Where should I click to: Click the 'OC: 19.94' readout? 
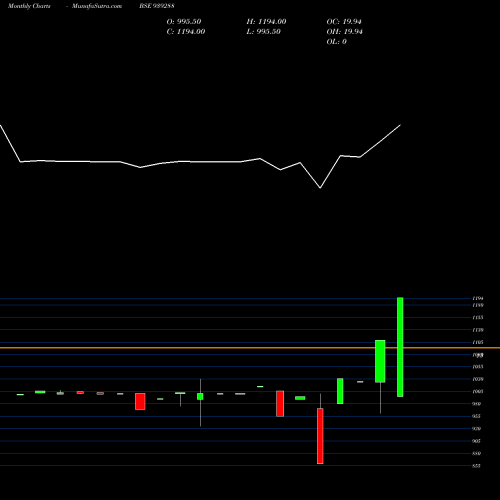344,22
